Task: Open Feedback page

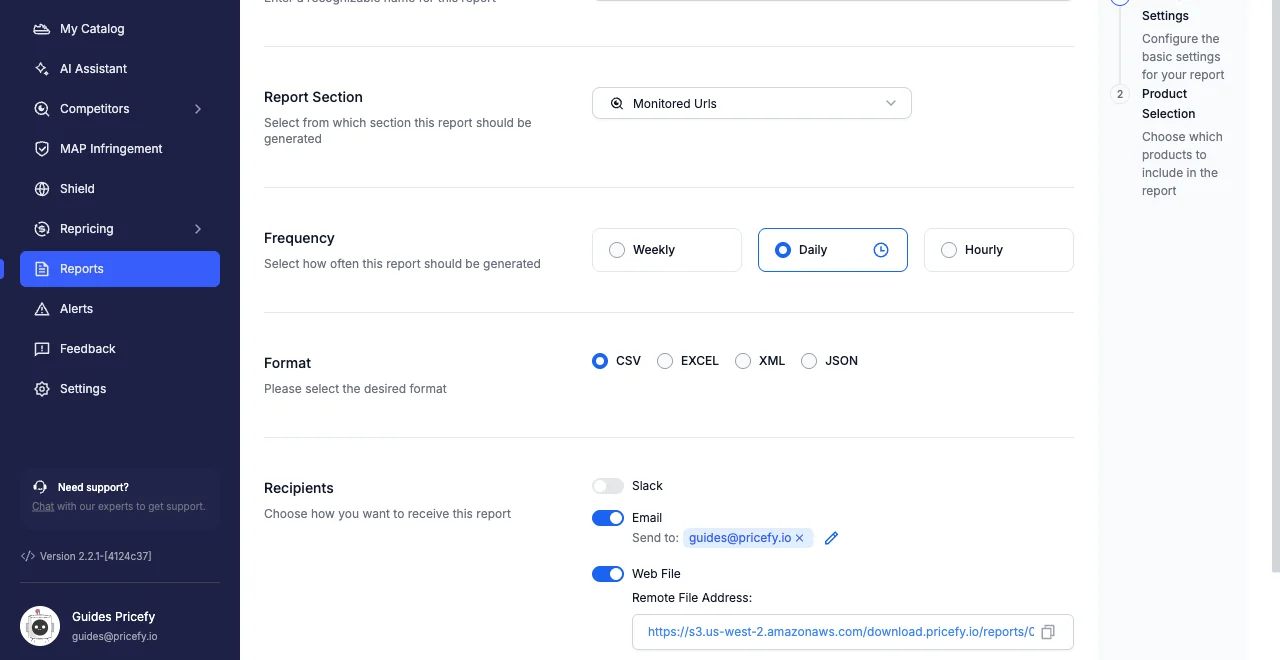Action: point(120,349)
